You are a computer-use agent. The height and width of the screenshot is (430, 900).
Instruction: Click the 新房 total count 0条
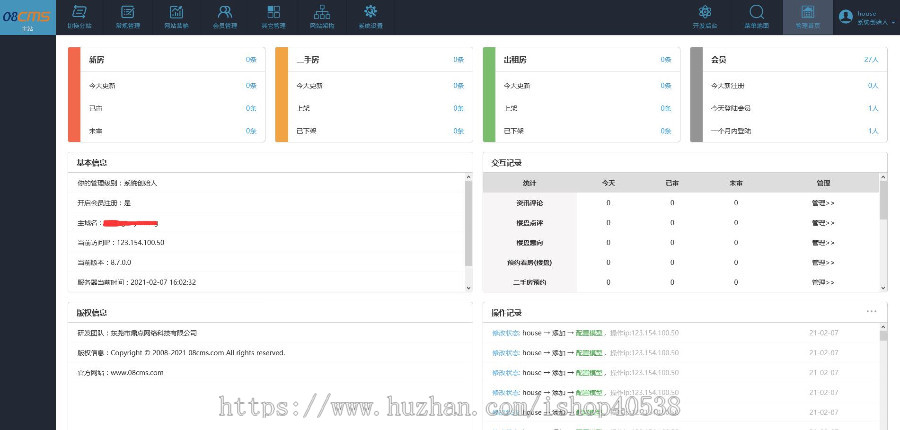click(x=251, y=60)
